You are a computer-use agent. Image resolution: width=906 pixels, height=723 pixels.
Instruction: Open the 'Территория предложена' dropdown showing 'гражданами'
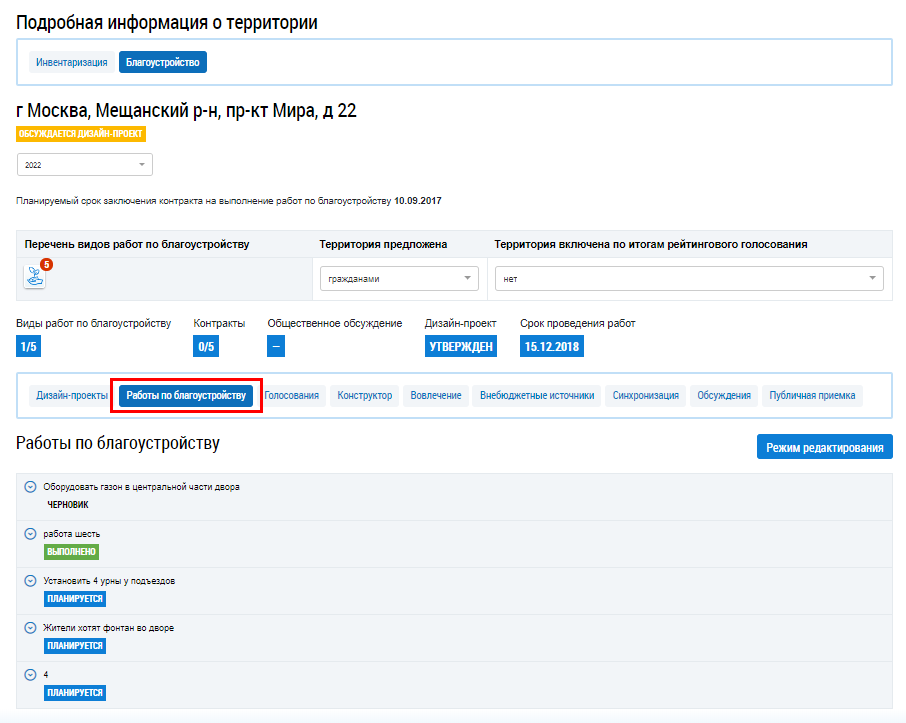(x=399, y=280)
